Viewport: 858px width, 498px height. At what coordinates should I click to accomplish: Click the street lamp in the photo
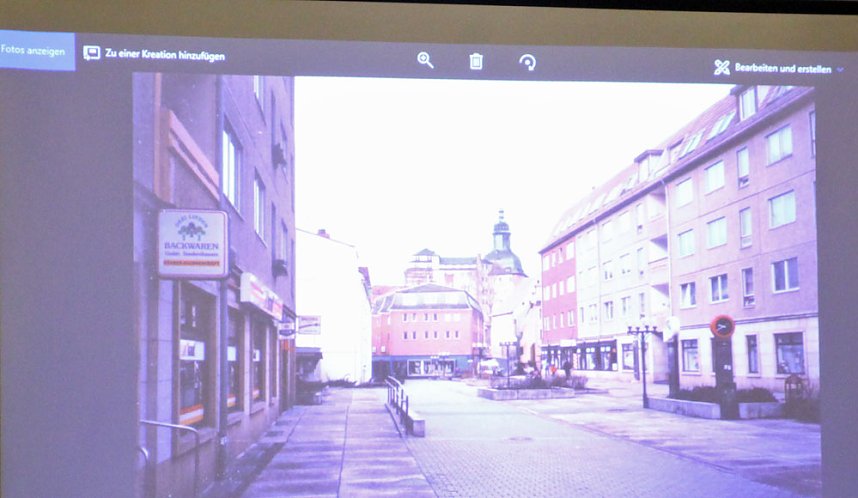[642, 360]
